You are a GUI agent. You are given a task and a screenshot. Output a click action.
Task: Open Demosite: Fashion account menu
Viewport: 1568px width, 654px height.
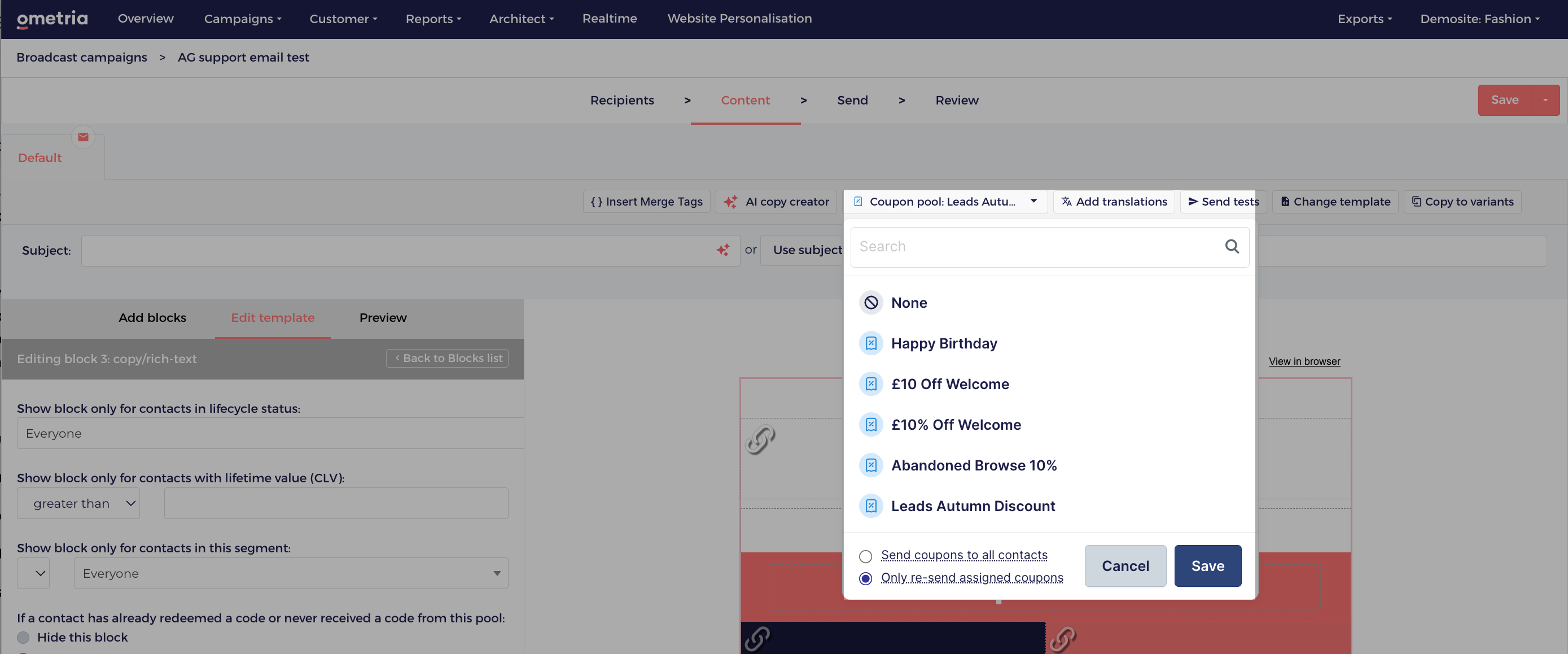pyautogui.click(x=1480, y=19)
